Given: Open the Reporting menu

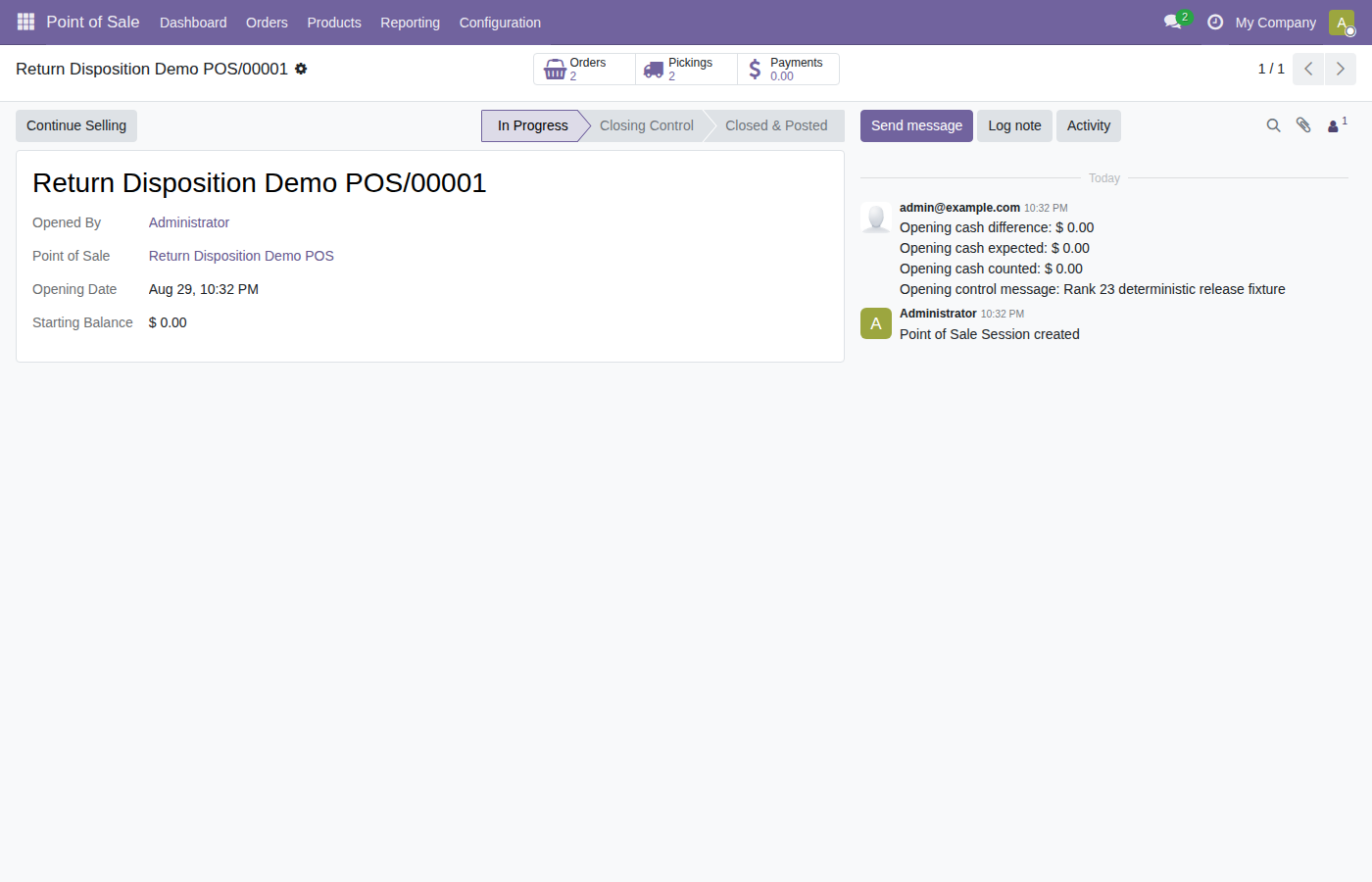Looking at the screenshot, I should [410, 23].
